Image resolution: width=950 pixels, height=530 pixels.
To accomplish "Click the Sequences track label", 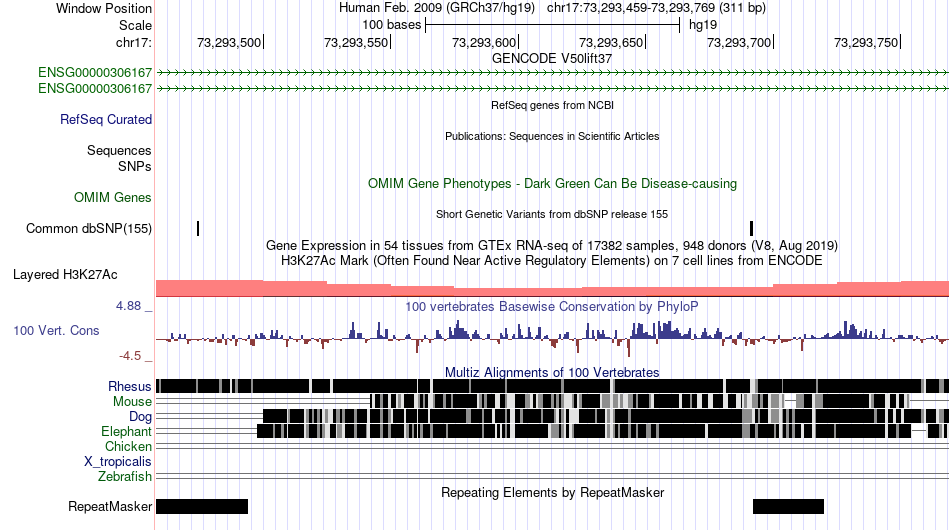I will [x=119, y=150].
